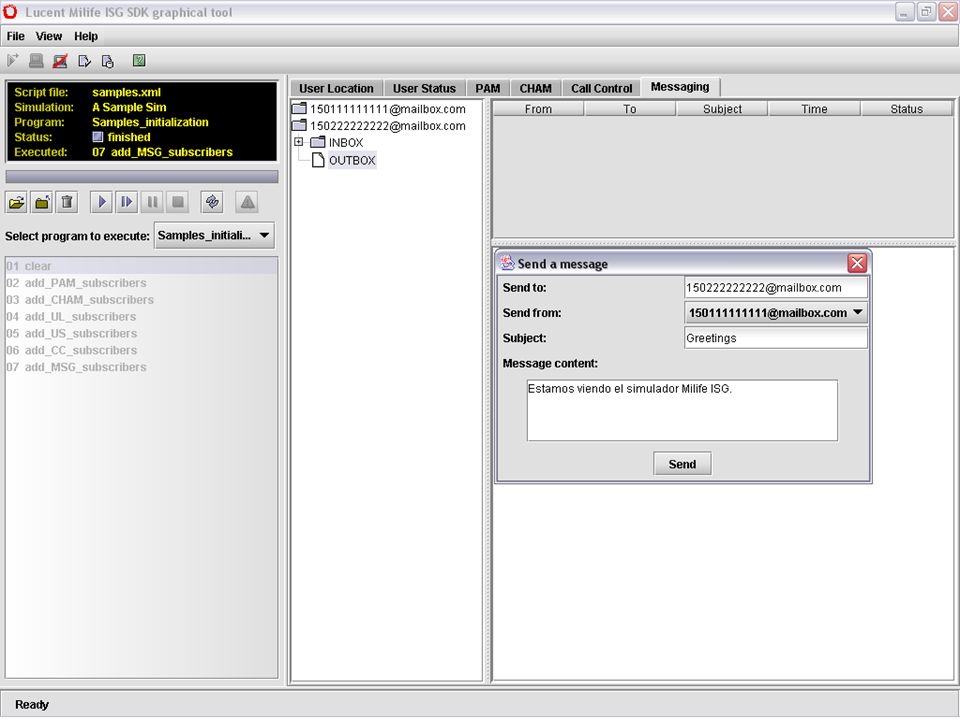Click the trash can delete icon
The width and height of the screenshot is (960, 720).
tap(67, 202)
